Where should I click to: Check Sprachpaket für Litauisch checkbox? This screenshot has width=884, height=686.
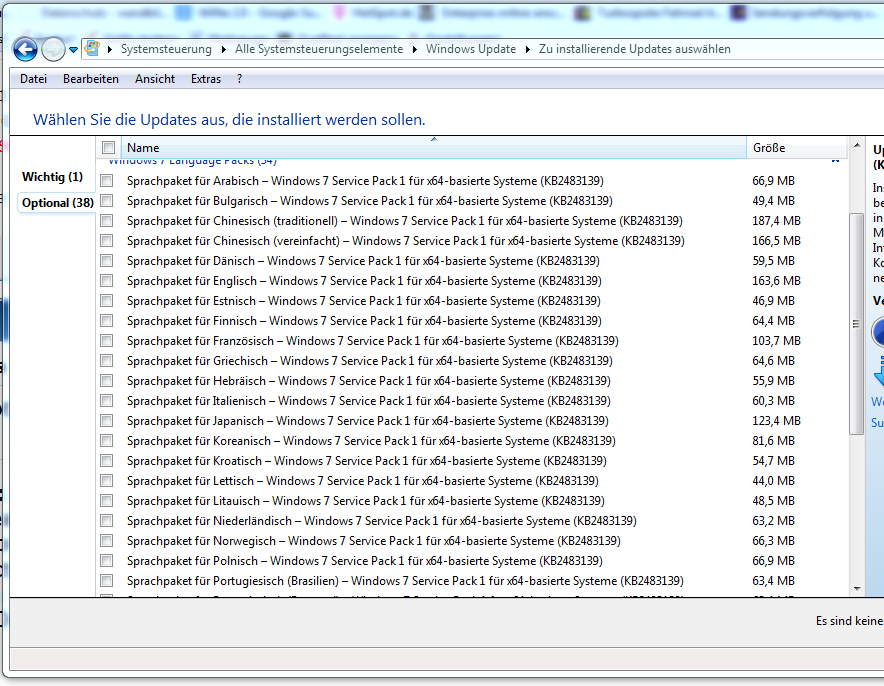tap(107, 501)
